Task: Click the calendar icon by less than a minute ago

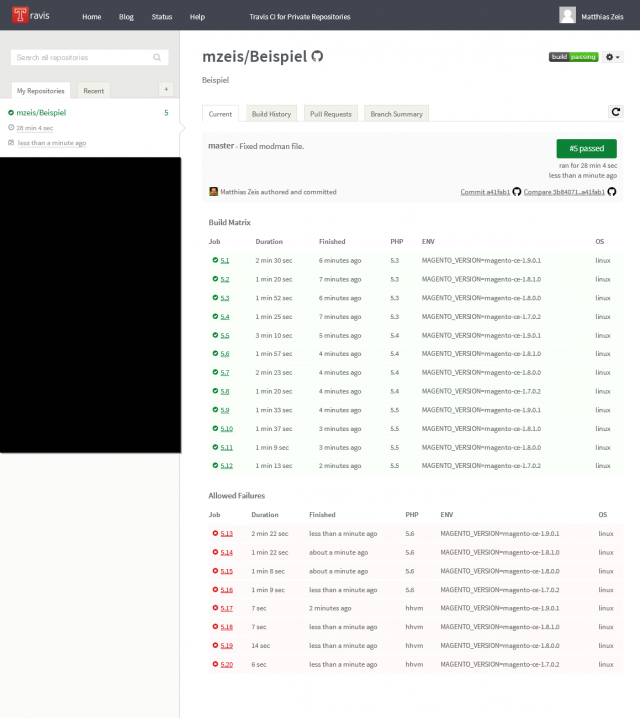Action: click(x=11, y=143)
